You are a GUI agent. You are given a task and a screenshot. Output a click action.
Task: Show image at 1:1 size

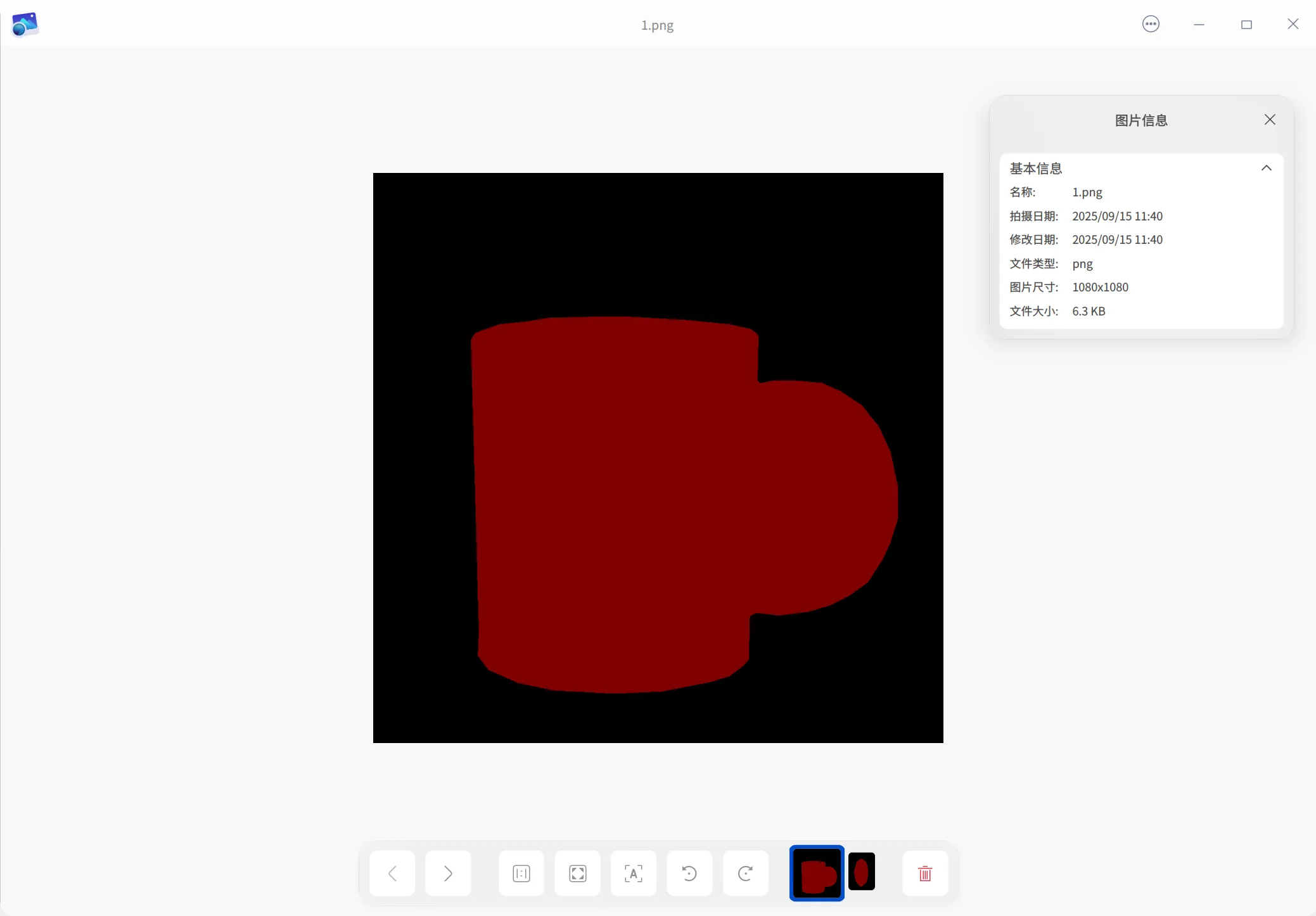point(521,874)
